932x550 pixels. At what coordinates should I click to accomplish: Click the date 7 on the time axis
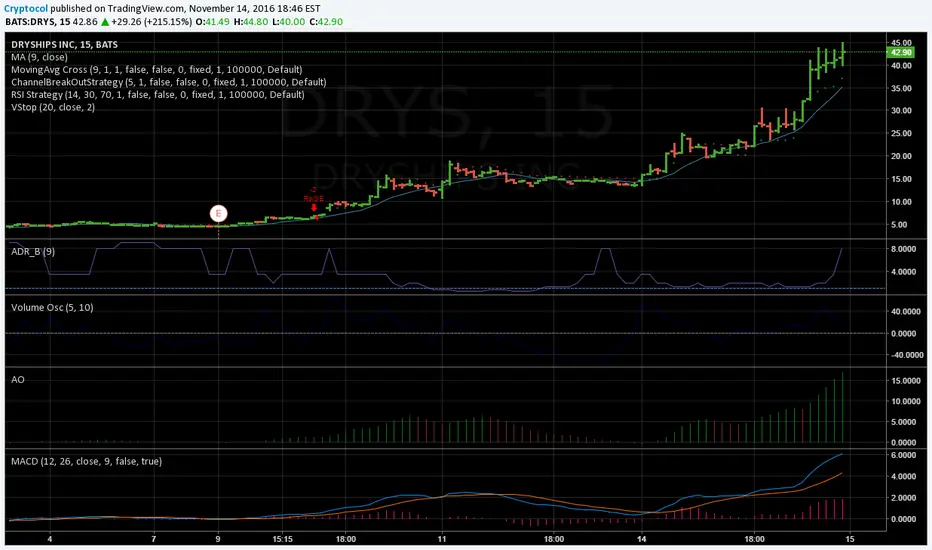point(154,539)
